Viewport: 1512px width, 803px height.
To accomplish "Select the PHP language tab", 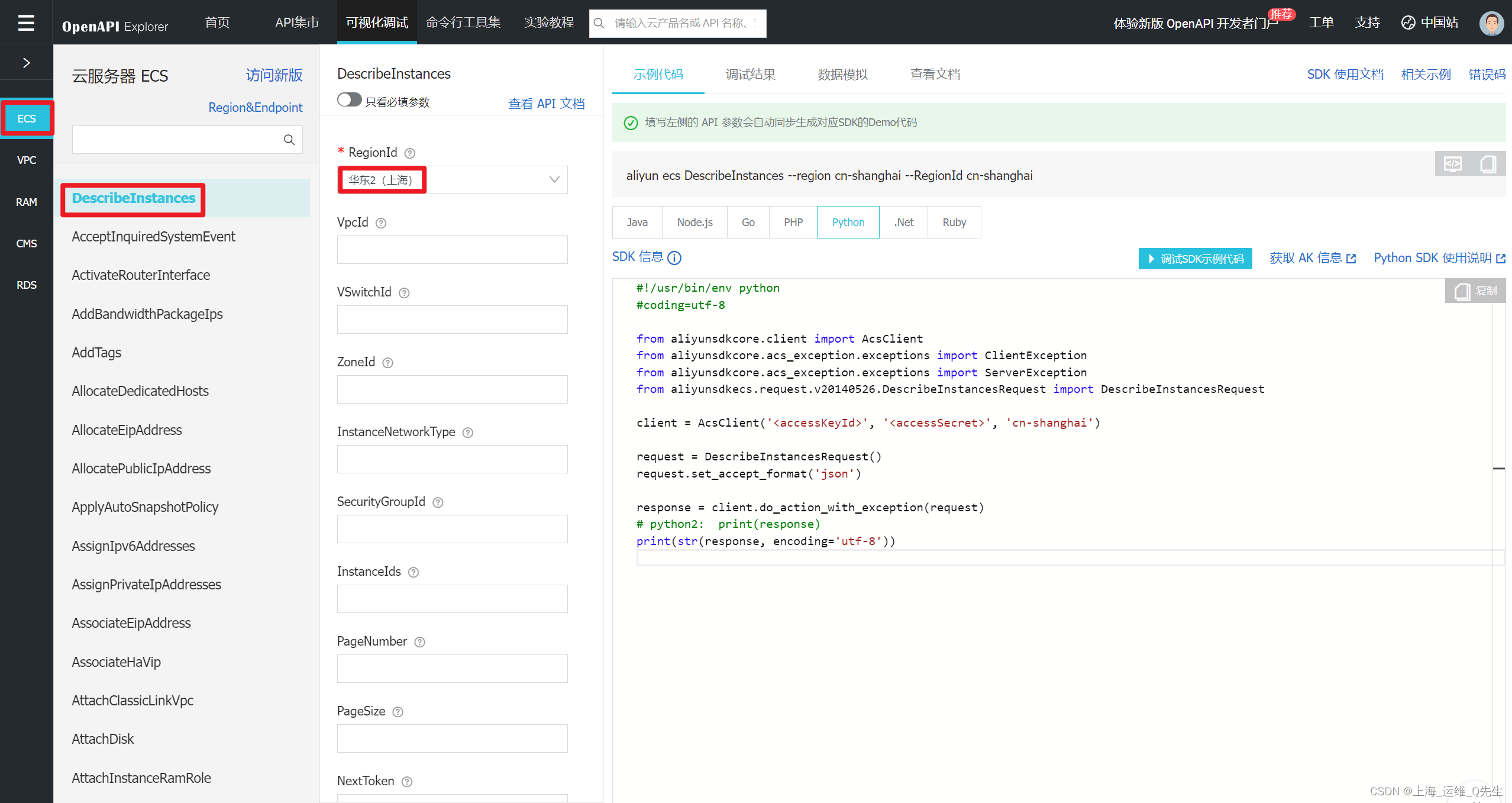I will (793, 222).
